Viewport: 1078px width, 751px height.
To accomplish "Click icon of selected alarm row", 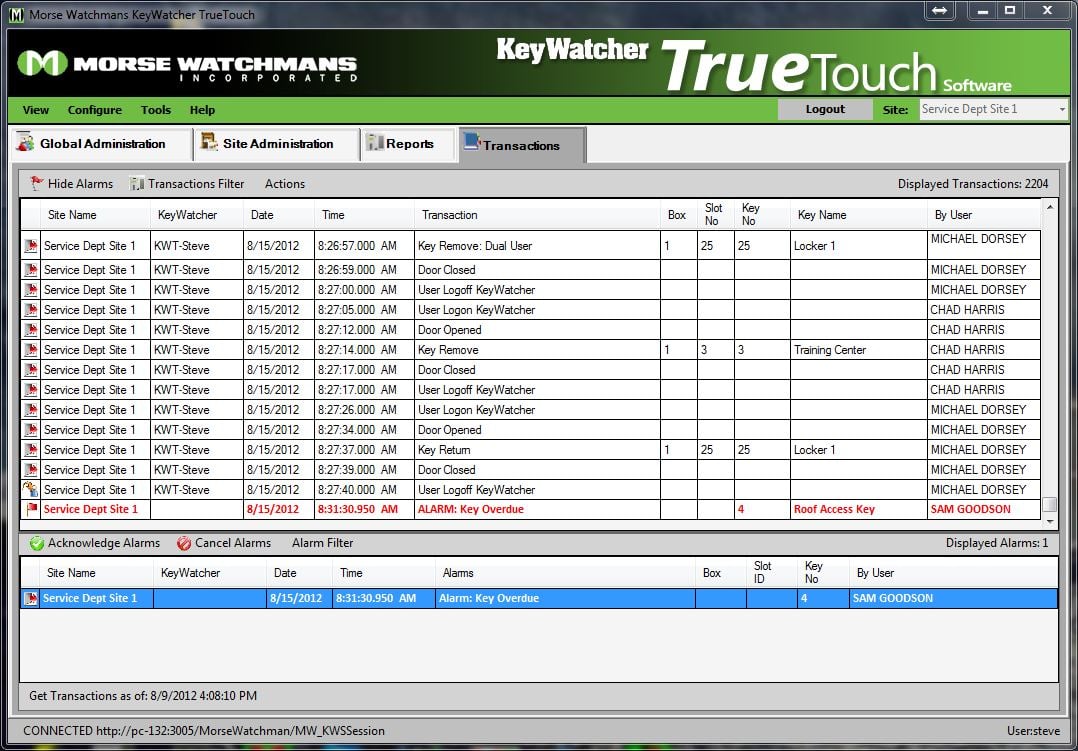I will click(x=30, y=598).
